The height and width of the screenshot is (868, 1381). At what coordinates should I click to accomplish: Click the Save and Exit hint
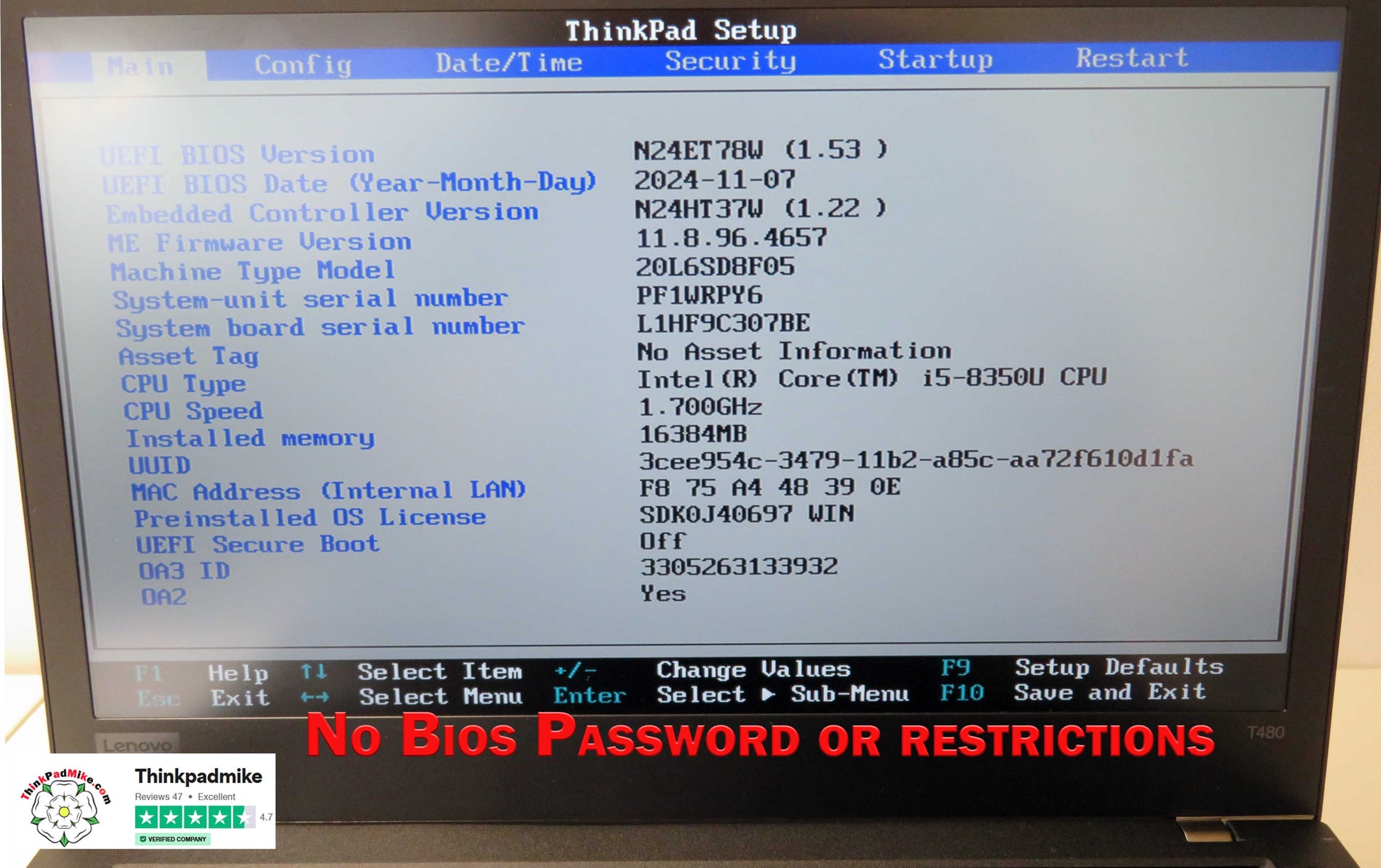[x=1110, y=692]
